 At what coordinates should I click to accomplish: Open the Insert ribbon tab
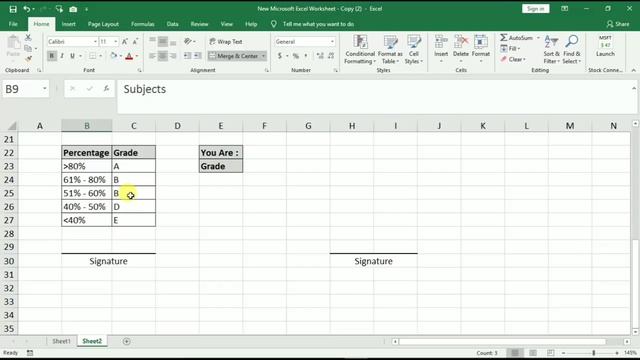(69, 24)
